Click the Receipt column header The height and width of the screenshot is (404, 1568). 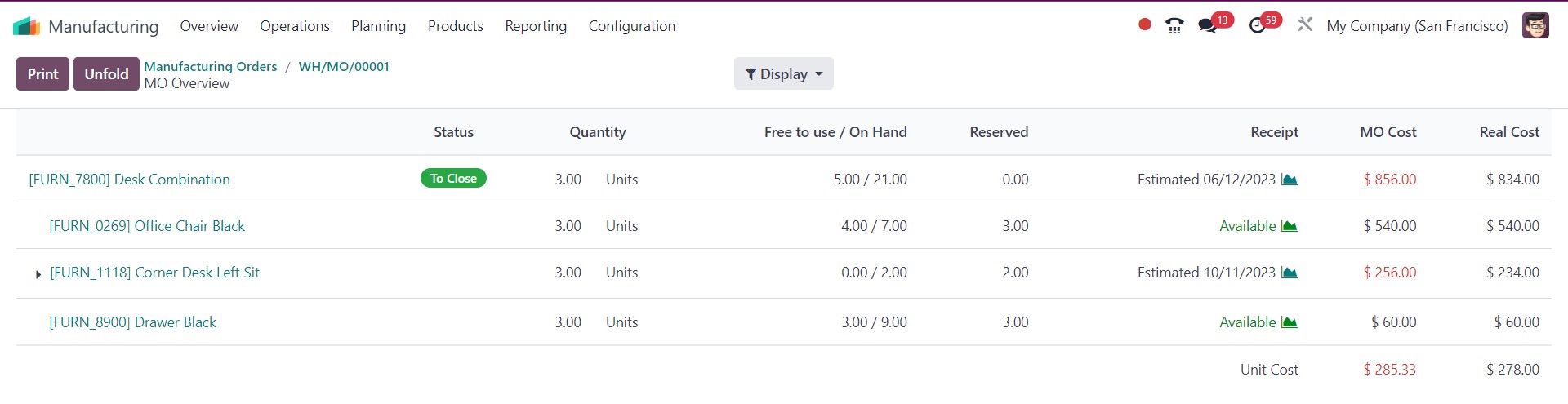[x=1274, y=132]
